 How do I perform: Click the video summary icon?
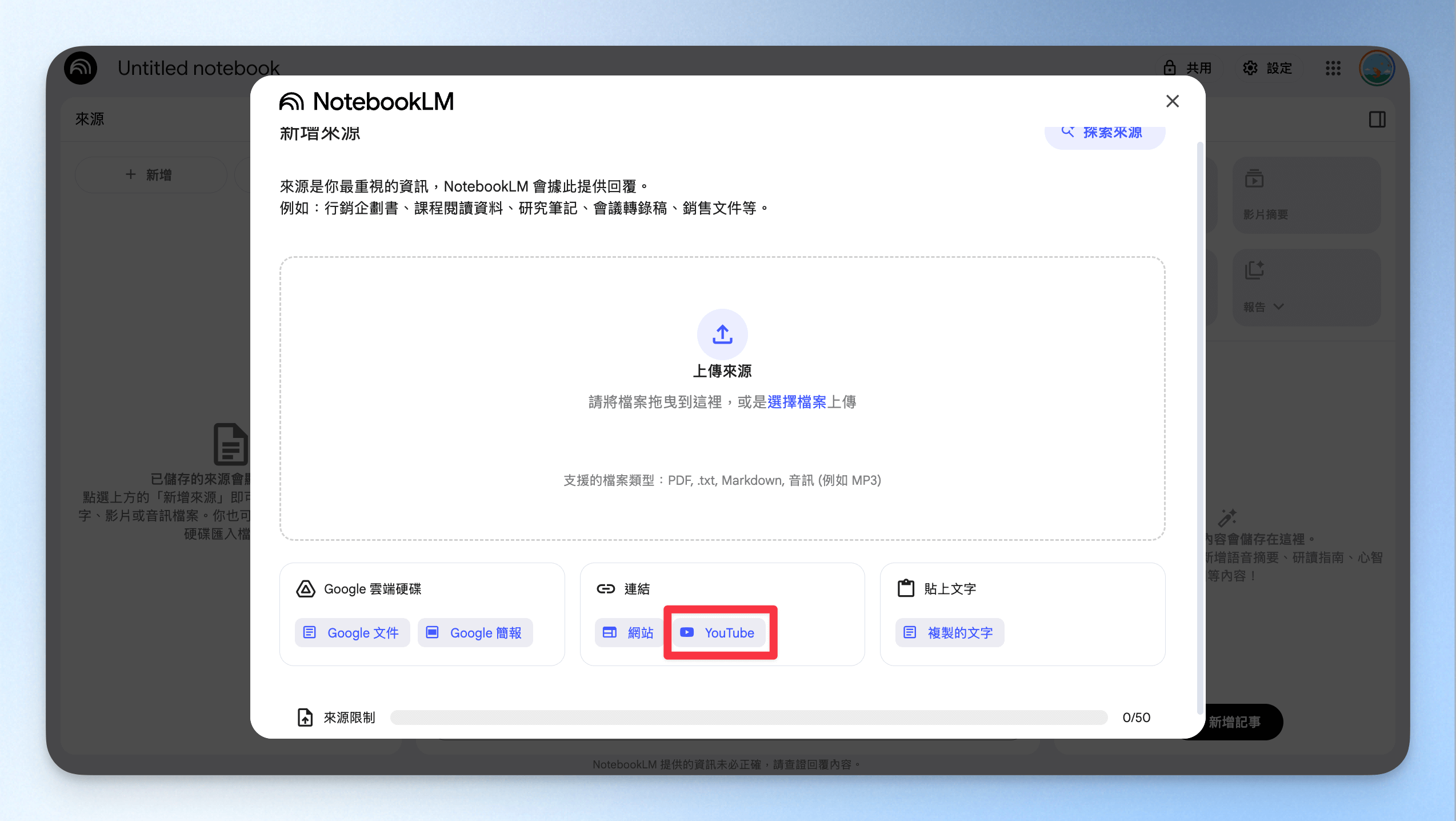pos(1254,179)
